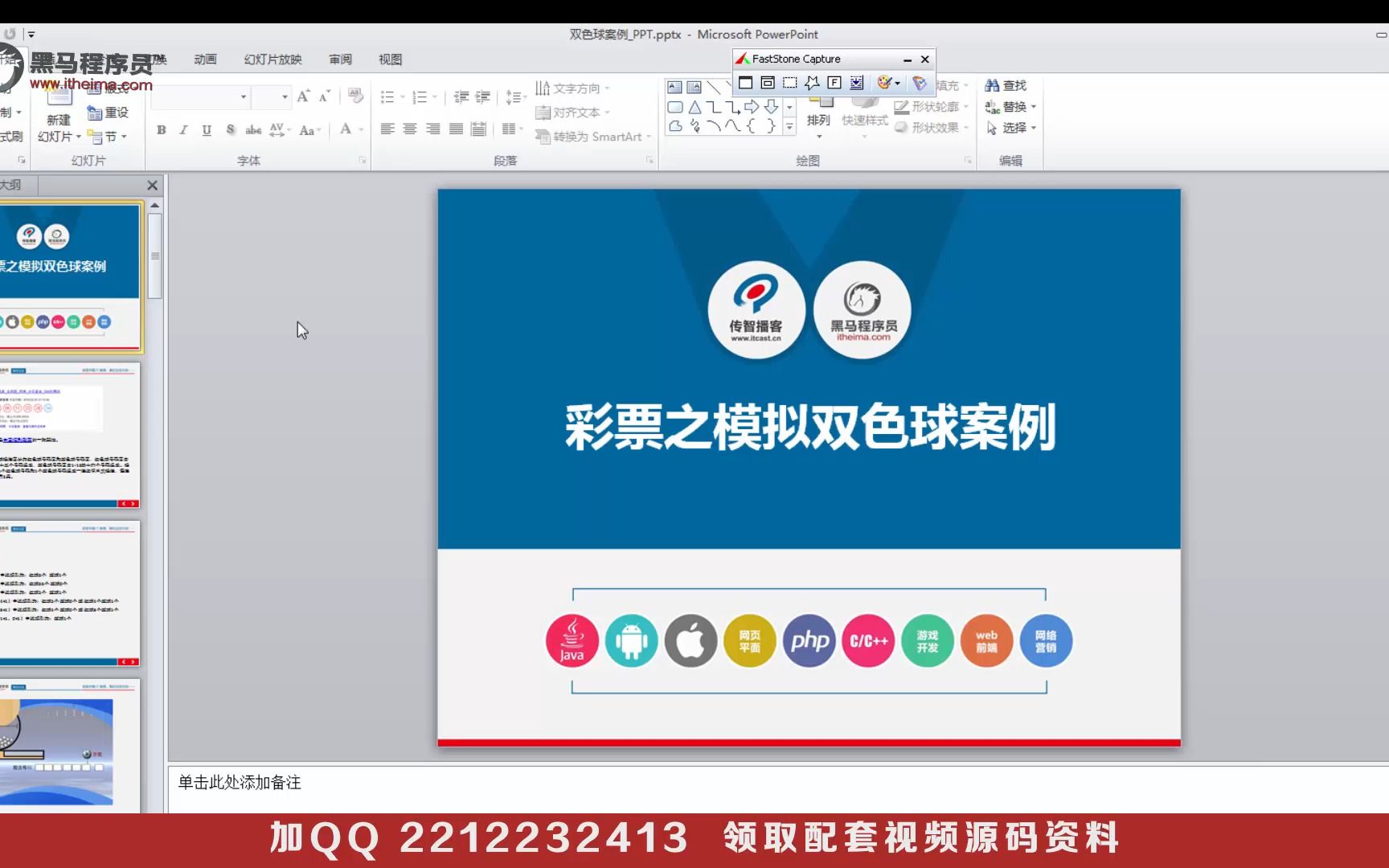
Task: Open columns dropdown
Action: pyautogui.click(x=512, y=129)
